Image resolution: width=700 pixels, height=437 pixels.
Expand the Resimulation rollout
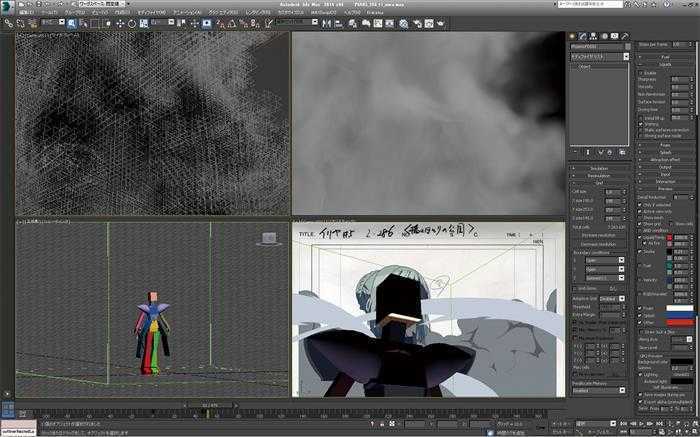(x=599, y=175)
